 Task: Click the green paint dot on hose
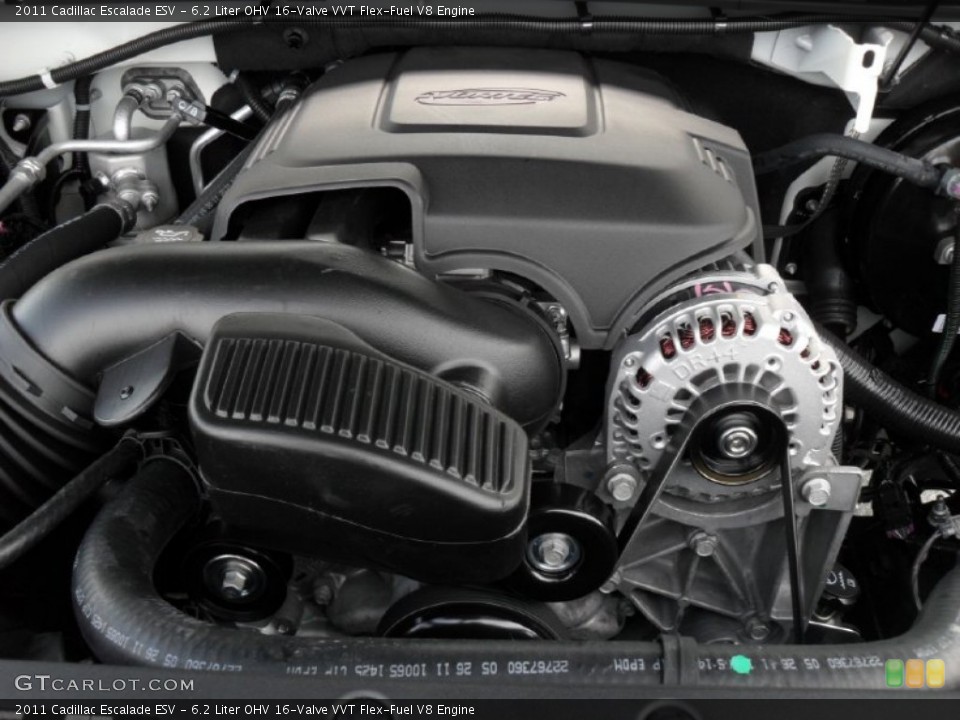tap(740, 664)
